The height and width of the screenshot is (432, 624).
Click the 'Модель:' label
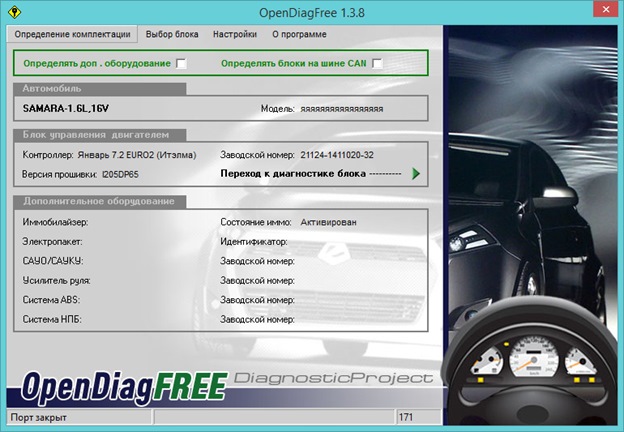pos(278,109)
